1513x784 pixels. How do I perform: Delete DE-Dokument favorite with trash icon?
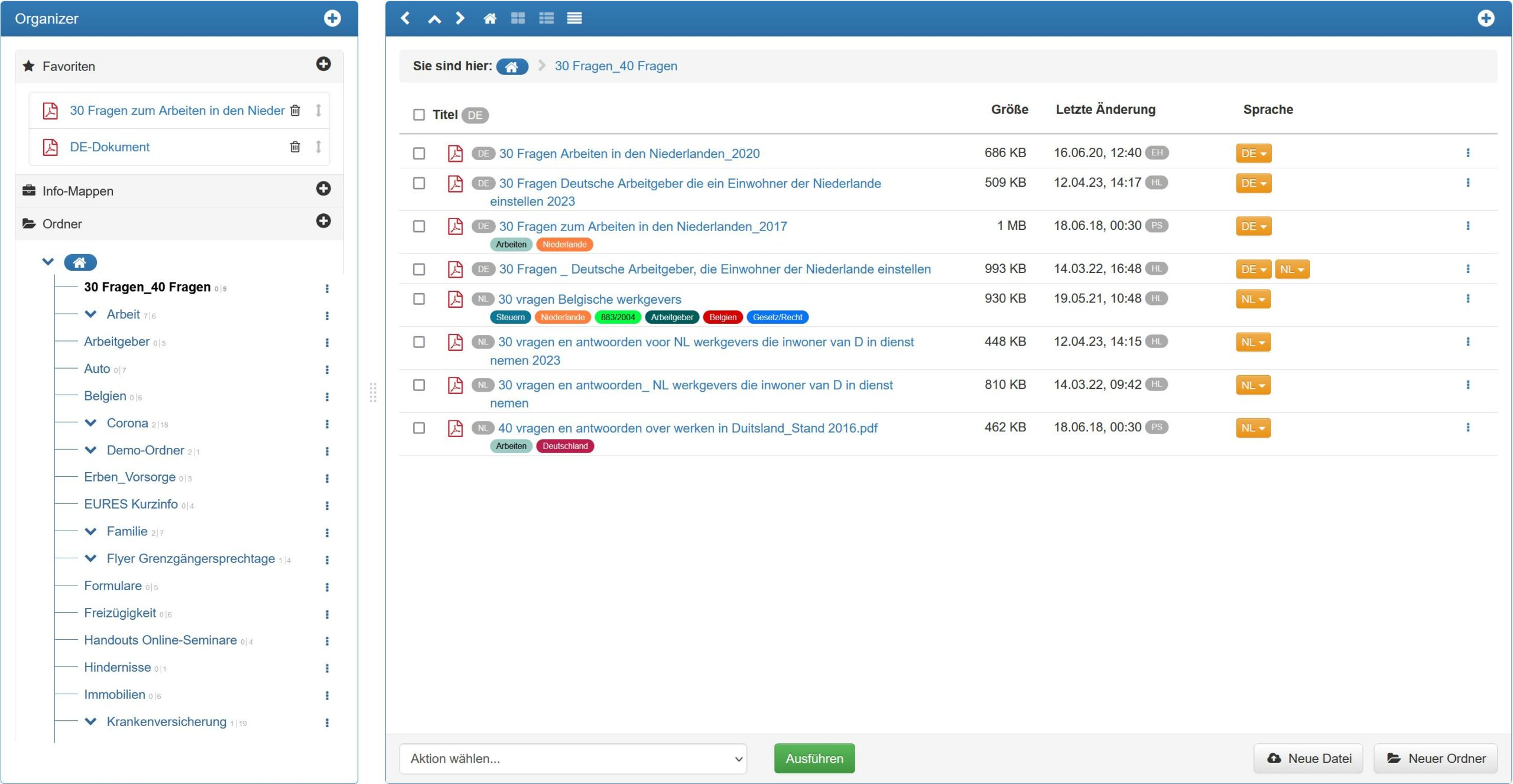[295, 147]
